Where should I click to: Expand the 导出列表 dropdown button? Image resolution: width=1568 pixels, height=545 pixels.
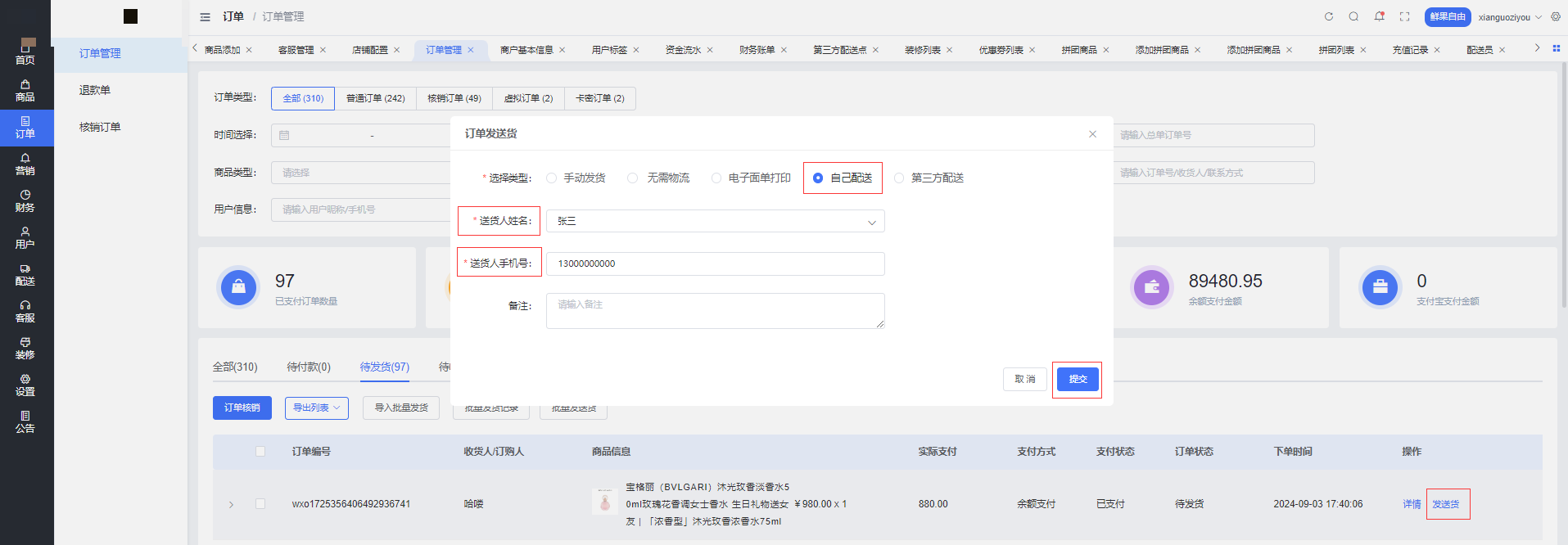pos(317,408)
